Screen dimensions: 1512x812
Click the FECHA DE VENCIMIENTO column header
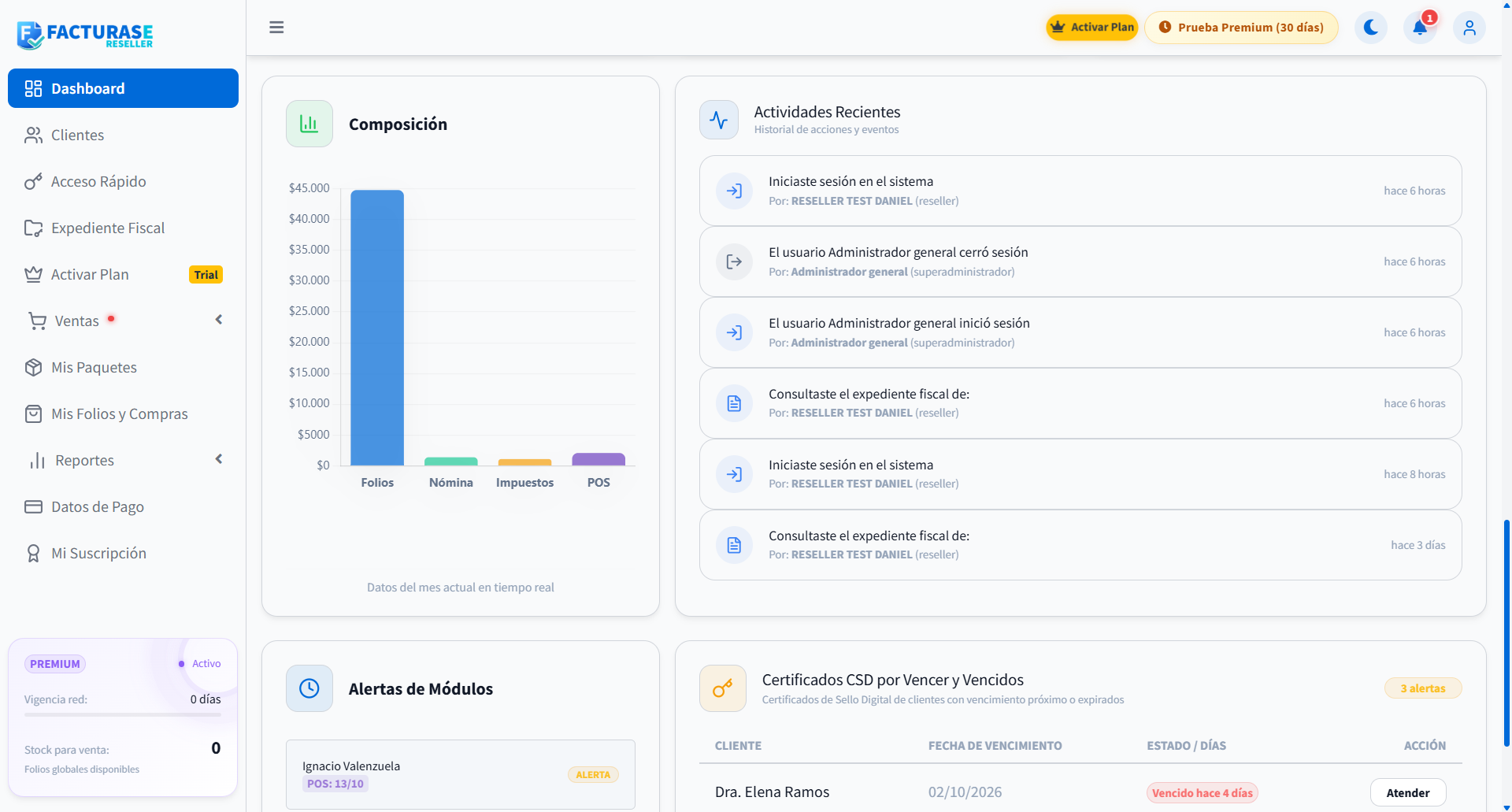(995, 746)
